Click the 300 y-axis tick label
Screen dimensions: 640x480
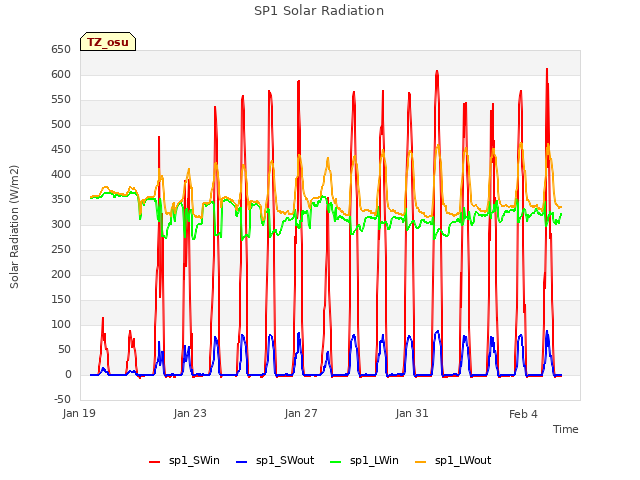[61, 224]
